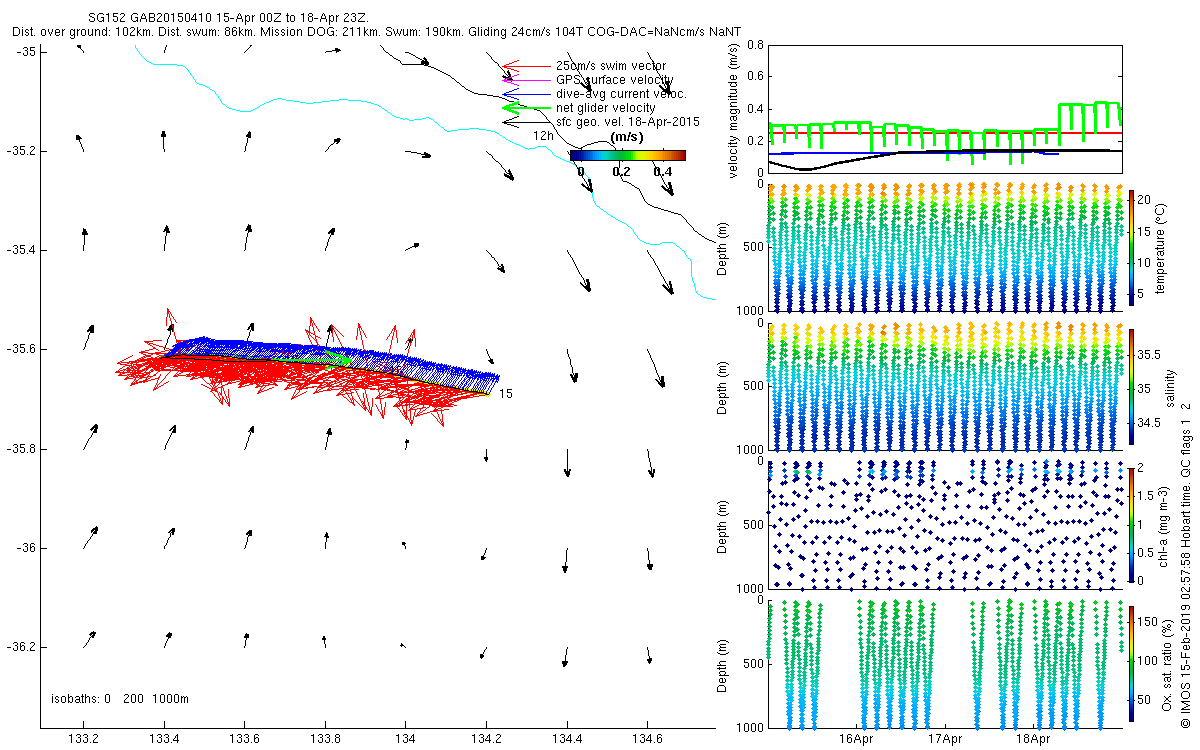This screenshot has width=1200, height=750.
Task: Click the '15' label at the glider track end
Action: [506, 394]
